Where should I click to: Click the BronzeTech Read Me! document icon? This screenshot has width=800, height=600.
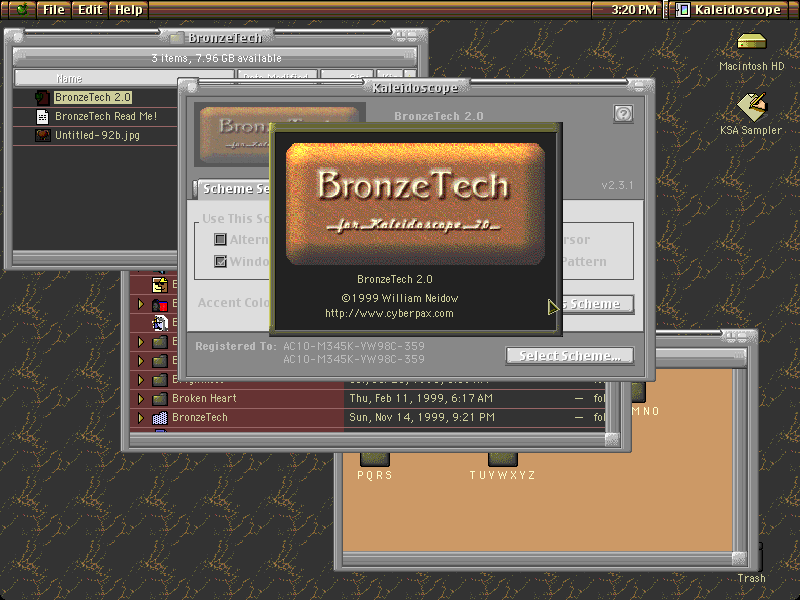click(x=42, y=117)
